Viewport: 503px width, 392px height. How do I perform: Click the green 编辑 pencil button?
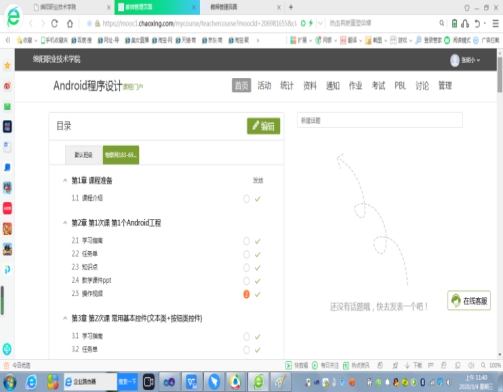[263, 126]
